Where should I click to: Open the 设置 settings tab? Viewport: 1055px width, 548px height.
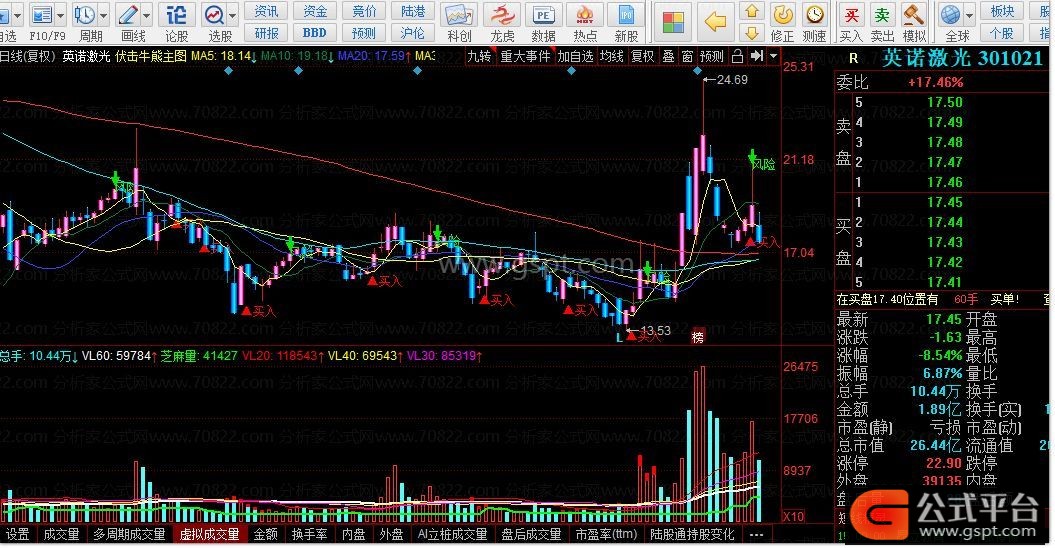point(17,535)
